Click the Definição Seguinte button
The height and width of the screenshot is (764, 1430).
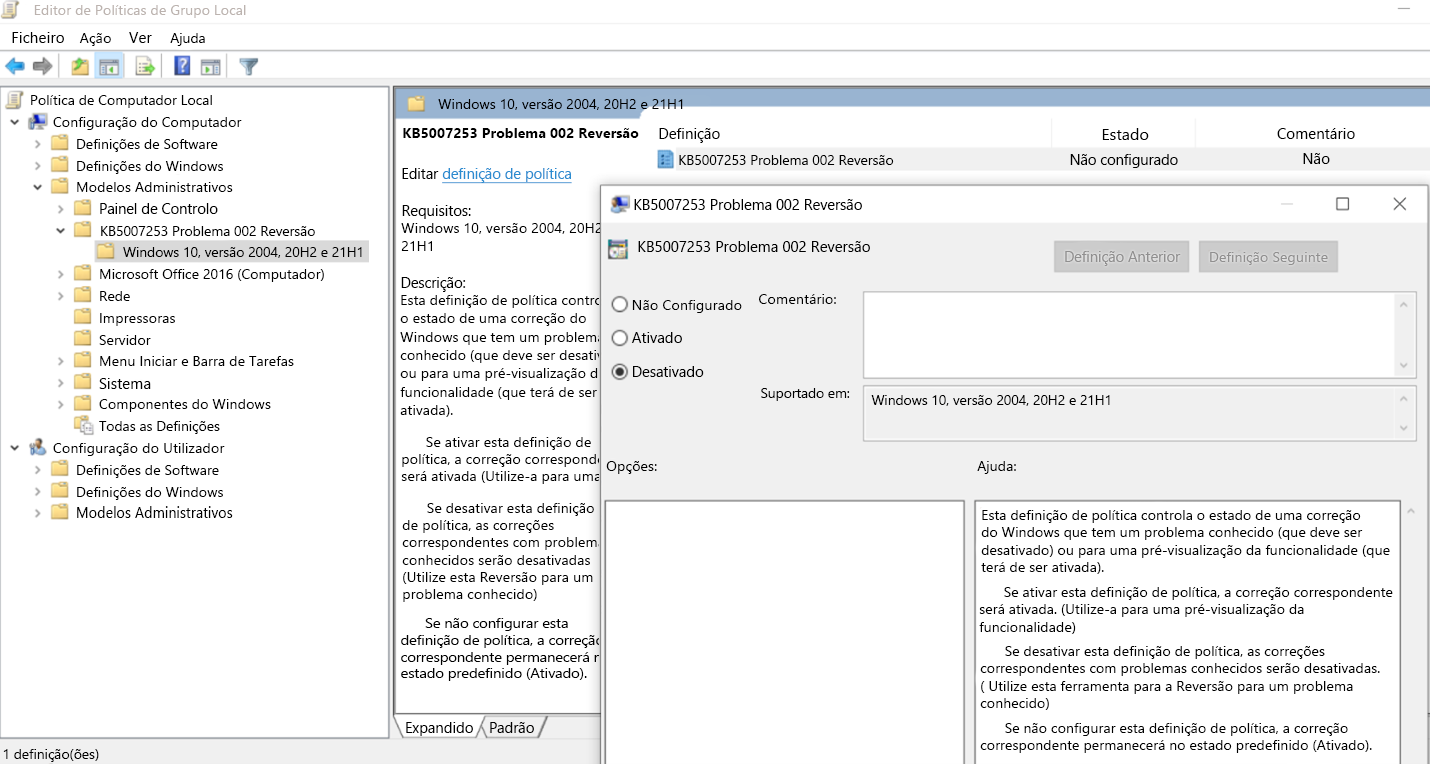point(1268,257)
